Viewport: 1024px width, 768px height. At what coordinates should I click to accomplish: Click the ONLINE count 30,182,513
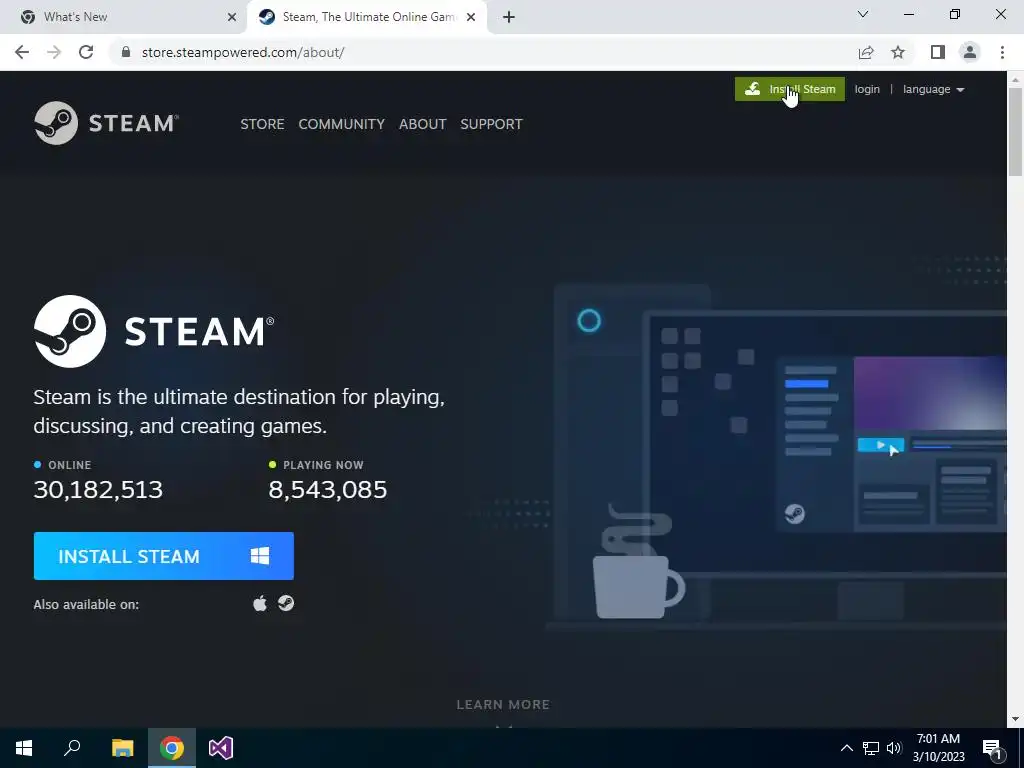click(x=98, y=489)
